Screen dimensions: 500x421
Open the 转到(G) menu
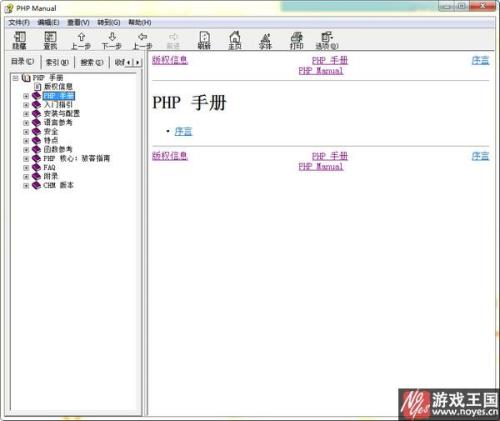tap(109, 23)
